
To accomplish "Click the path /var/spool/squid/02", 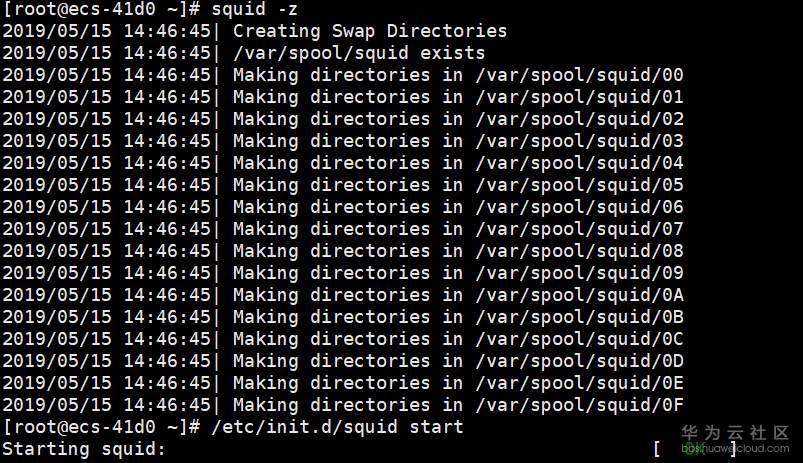I will tap(579, 119).
